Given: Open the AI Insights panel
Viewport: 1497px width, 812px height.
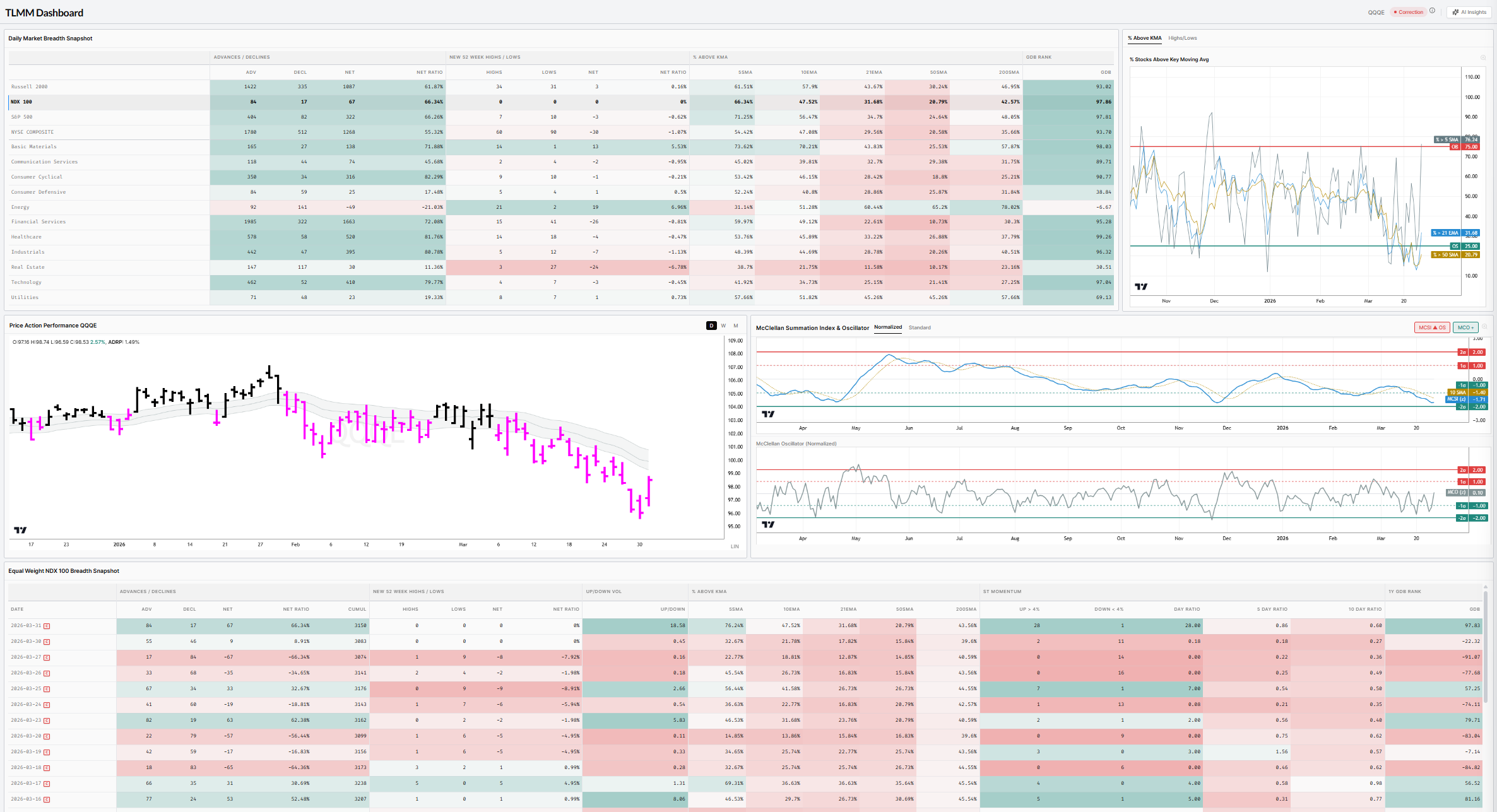Looking at the screenshot, I should (1469, 12).
